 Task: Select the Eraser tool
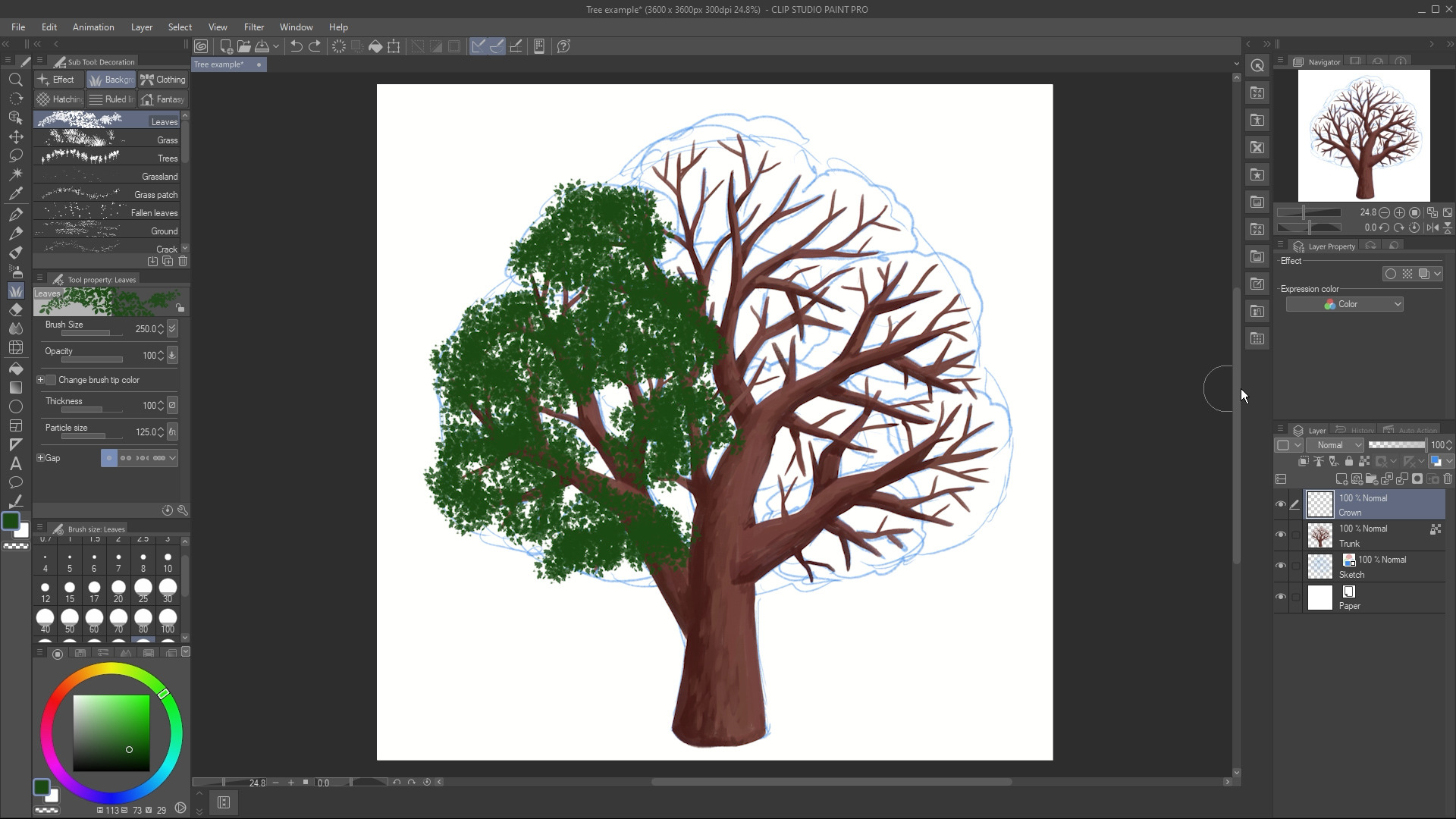(x=16, y=310)
